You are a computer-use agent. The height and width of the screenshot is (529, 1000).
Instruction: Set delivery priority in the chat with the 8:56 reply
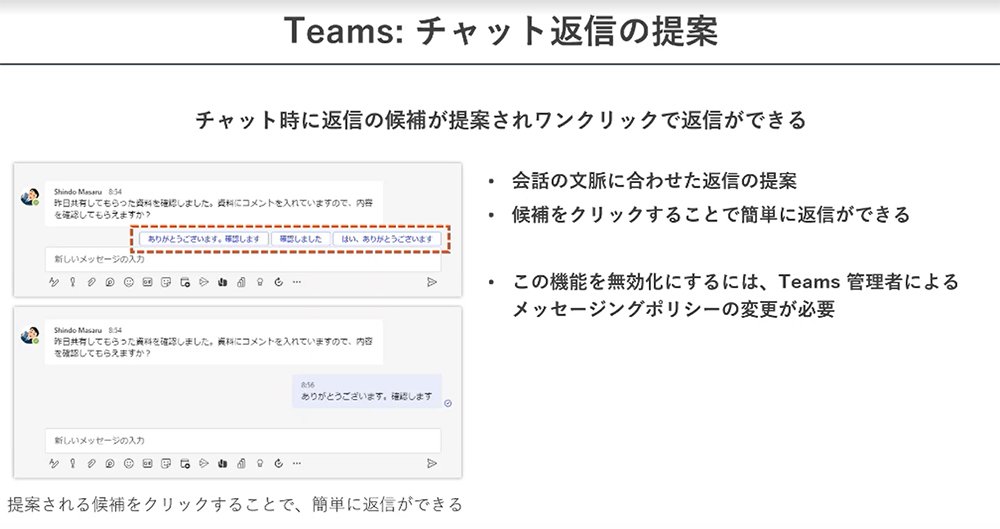(x=73, y=464)
